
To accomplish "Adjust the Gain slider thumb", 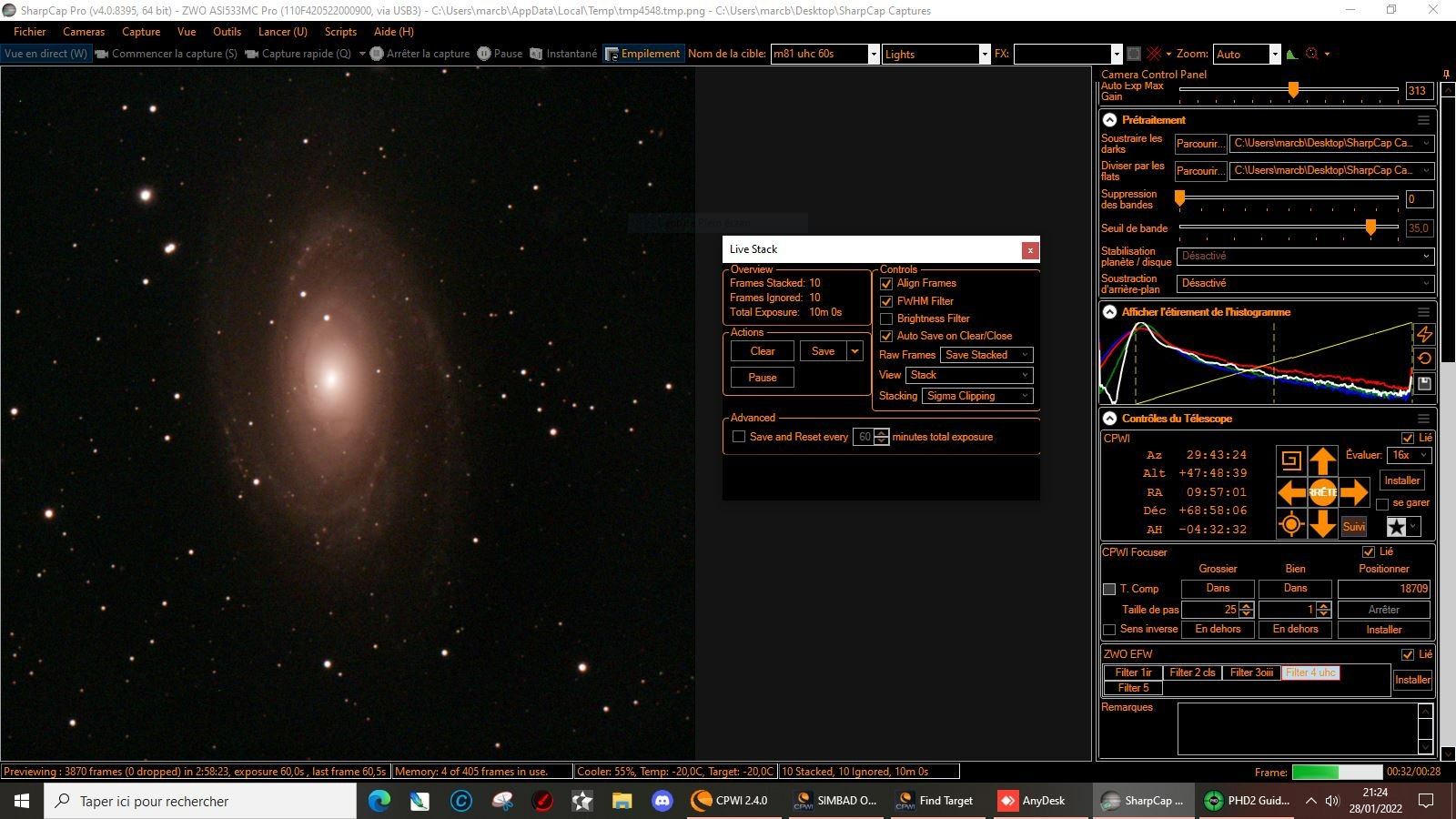I will click(x=1293, y=89).
